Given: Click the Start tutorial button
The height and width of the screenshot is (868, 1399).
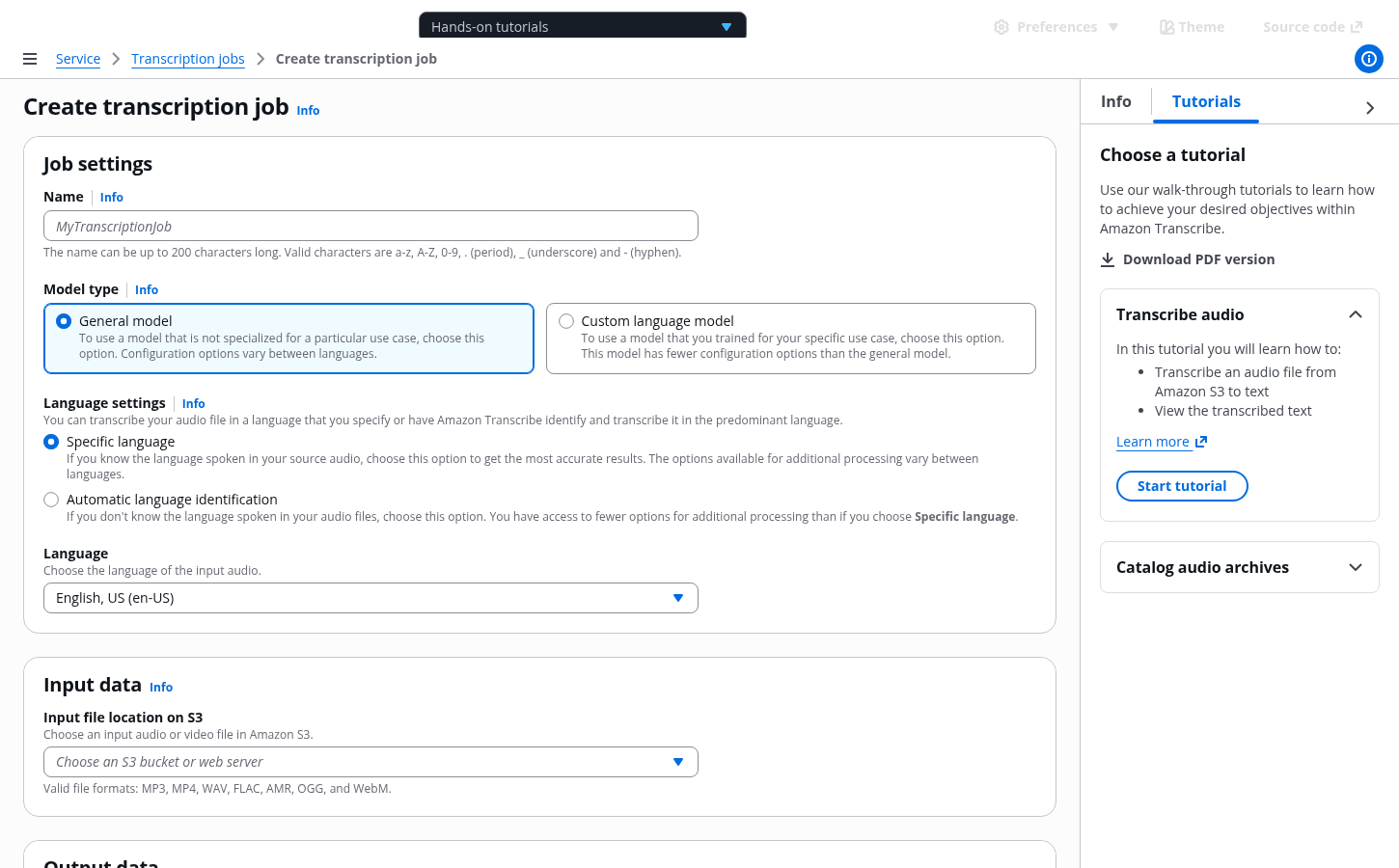Looking at the screenshot, I should point(1182,486).
